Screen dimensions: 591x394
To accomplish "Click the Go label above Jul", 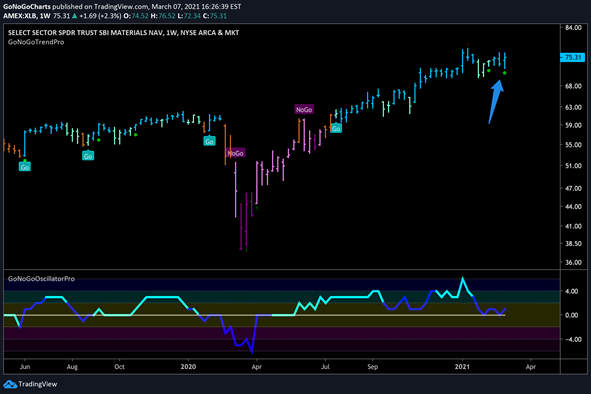I will click(336, 129).
